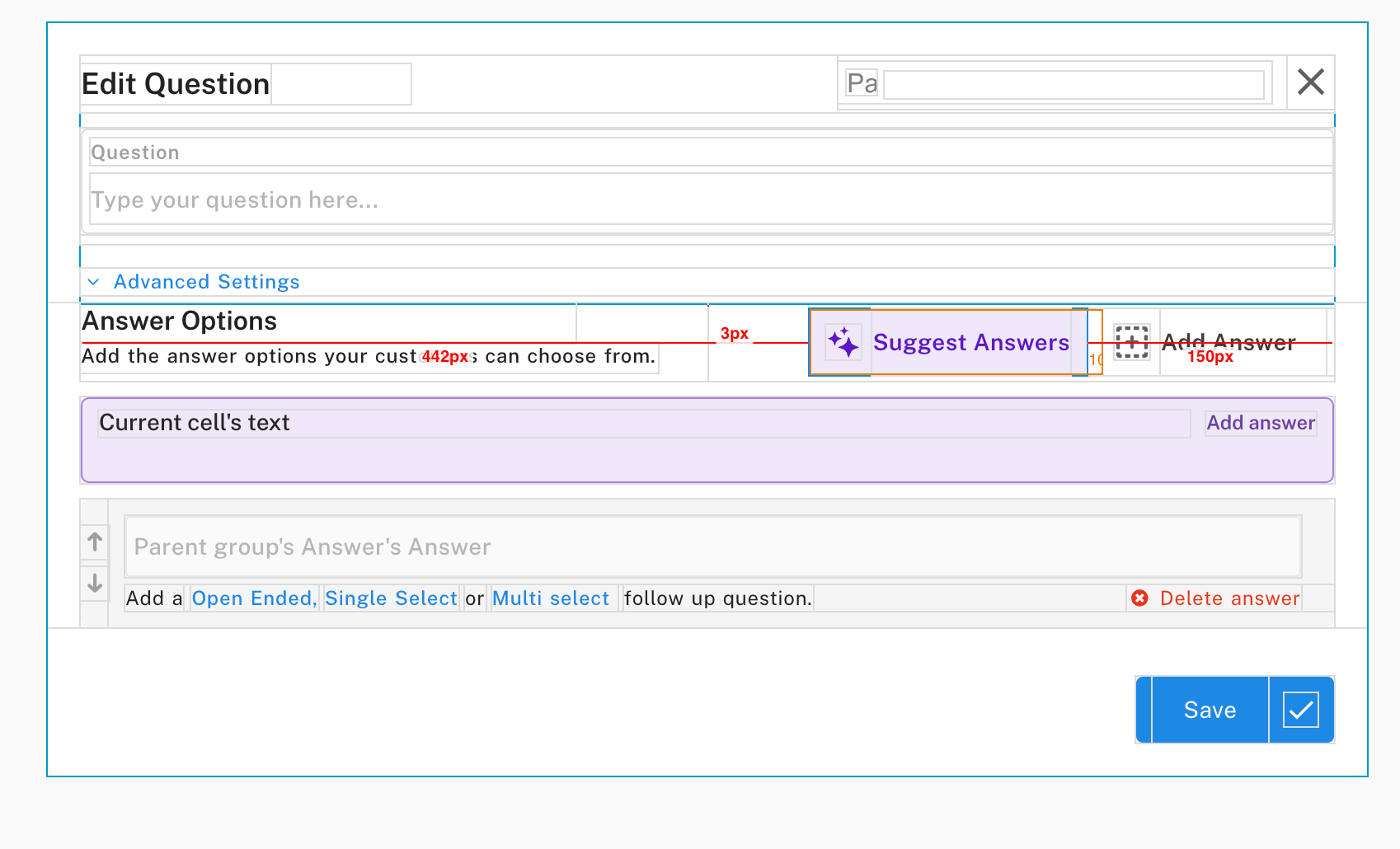Viewport: 1400px width, 849px height.
Task: Add an Open Ended follow up question
Action: [x=253, y=598]
